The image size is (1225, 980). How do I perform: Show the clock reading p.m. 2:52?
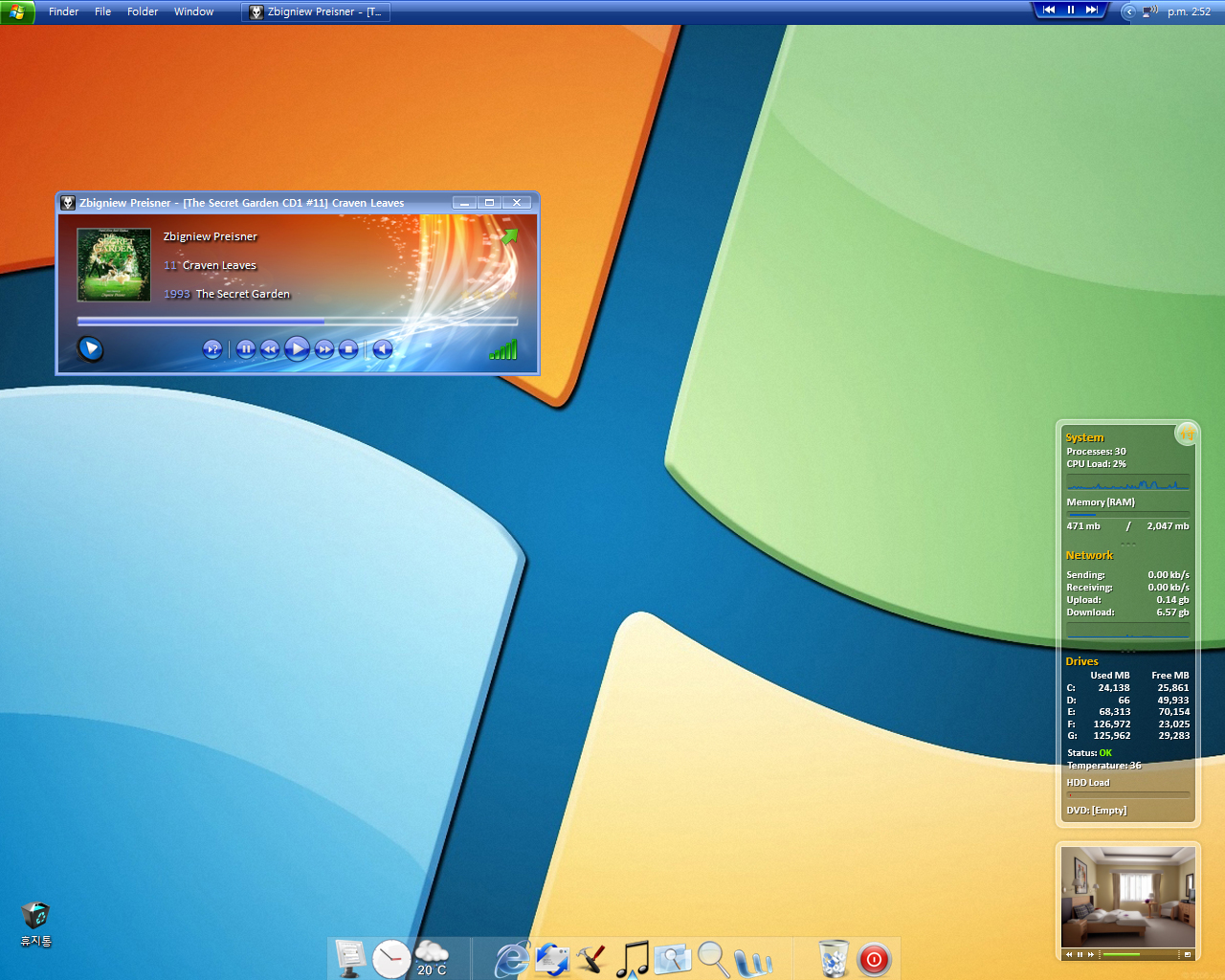[x=1189, y=11]
